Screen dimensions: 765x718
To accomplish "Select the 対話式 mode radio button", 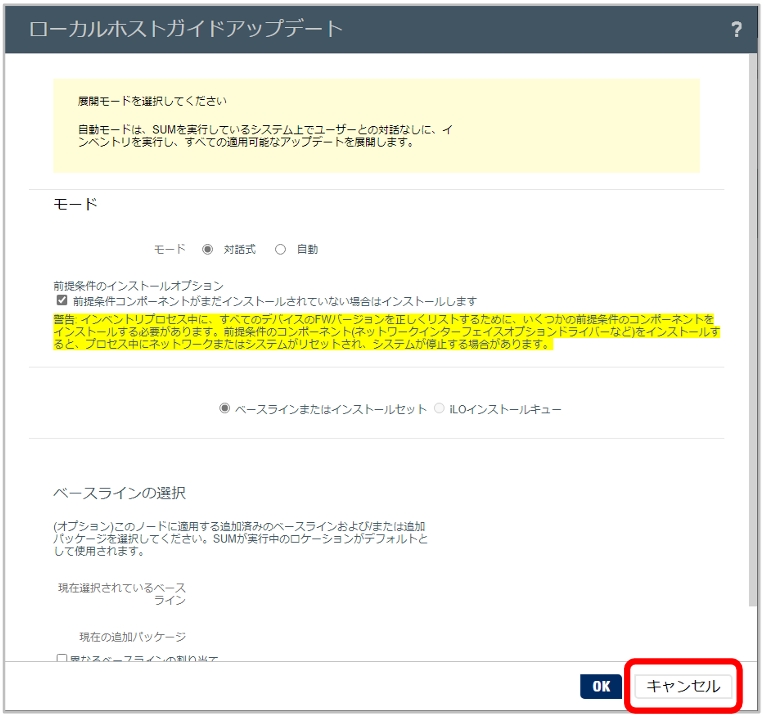I will click(x=207, y=249).
